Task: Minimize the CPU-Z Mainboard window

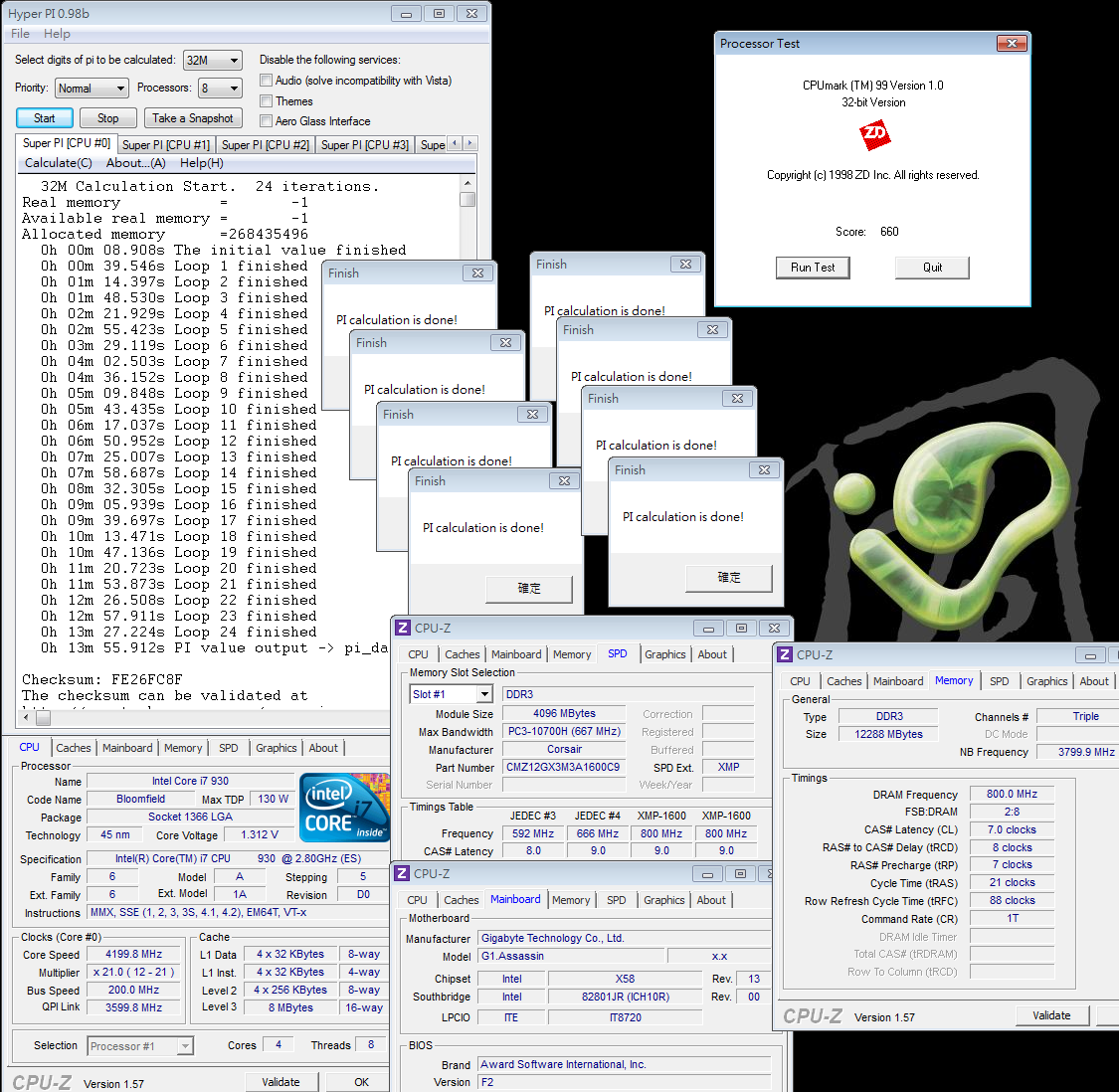Action: click(x=707, y=873)
